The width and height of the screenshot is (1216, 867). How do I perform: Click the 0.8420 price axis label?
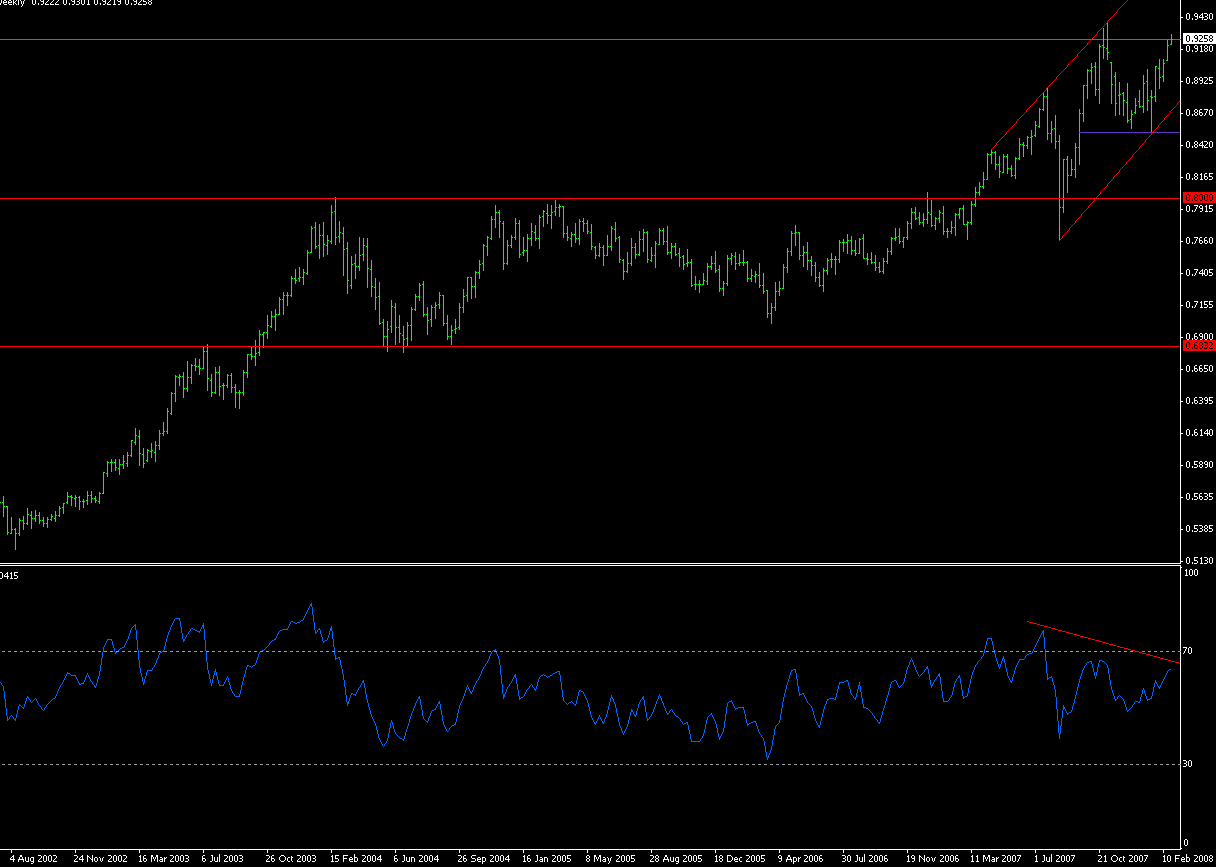(x=1199, y=144)
